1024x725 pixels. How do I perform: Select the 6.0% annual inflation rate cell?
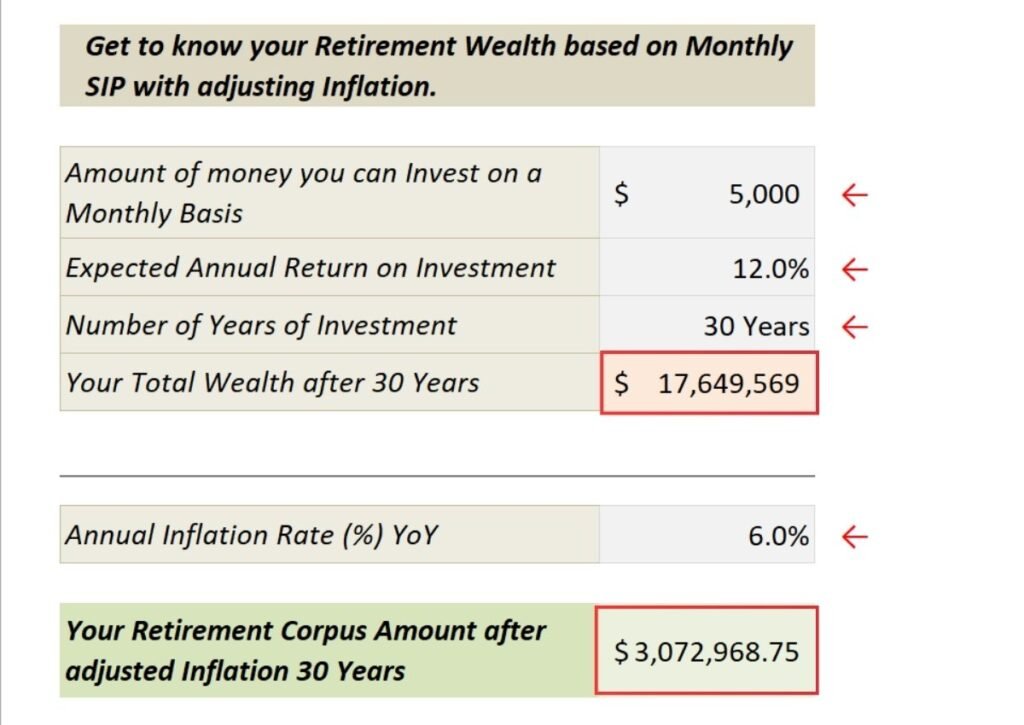pyautogui.click(x=707, y=536)
